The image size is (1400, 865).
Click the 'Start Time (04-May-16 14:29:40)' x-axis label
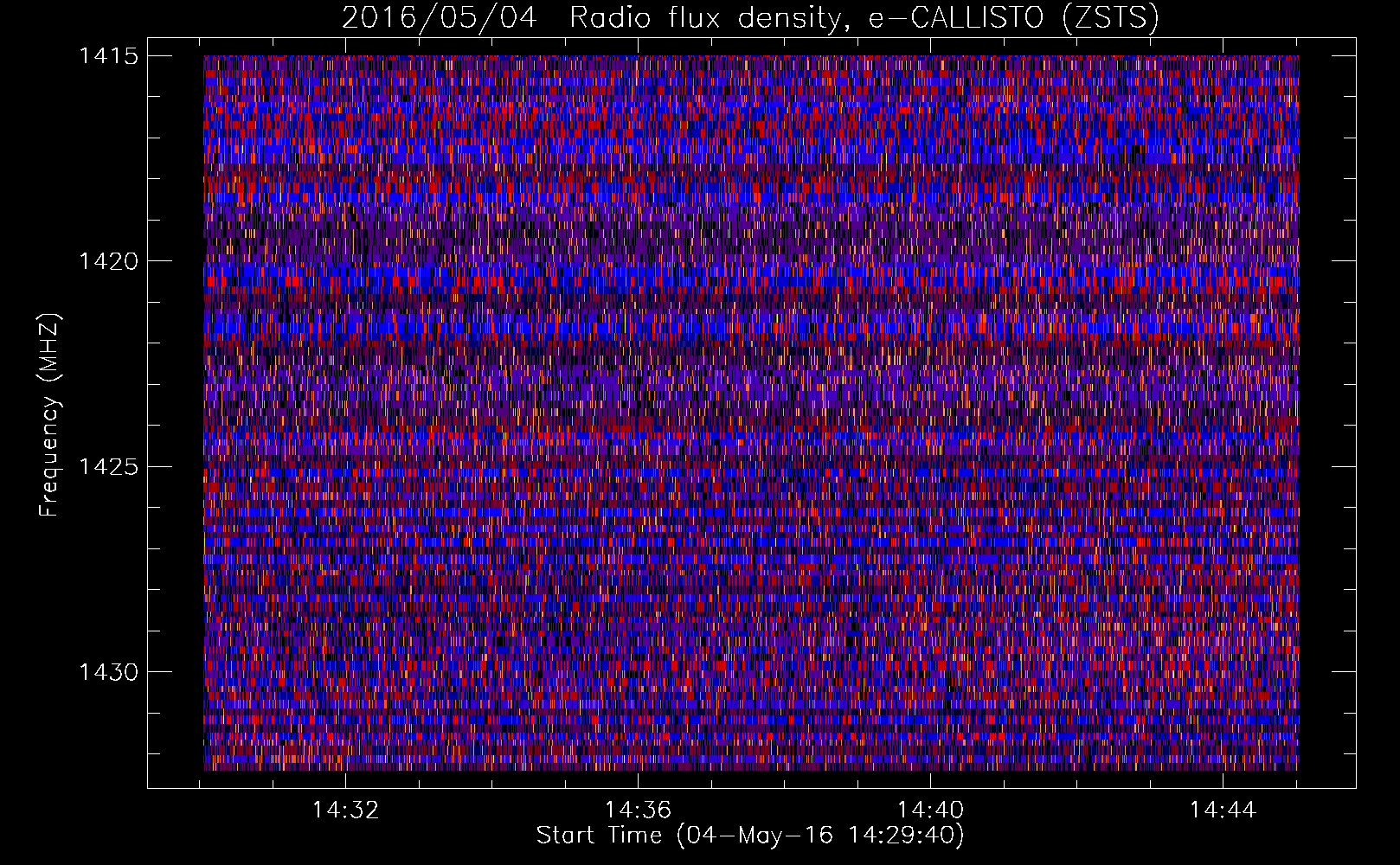point(750,836)
